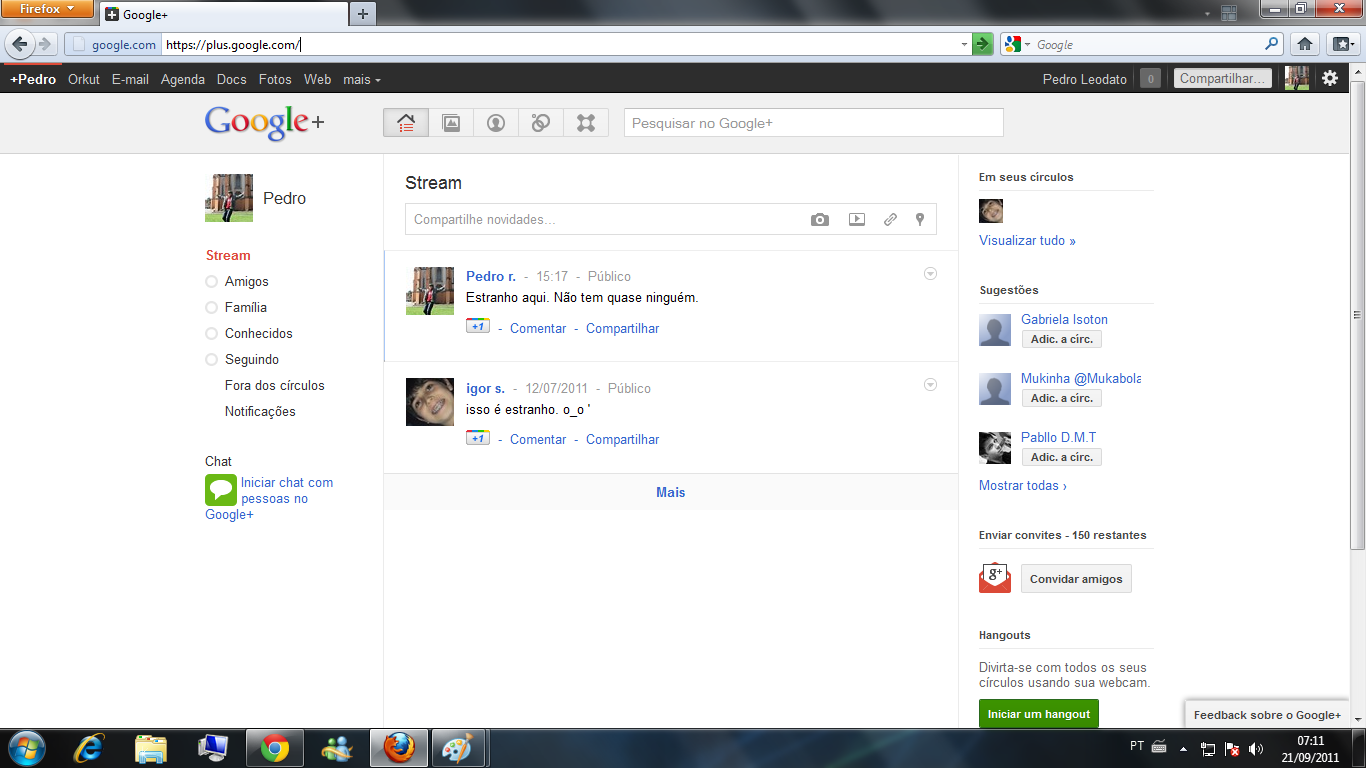Open Windows Explorer folder on taskbar
Viewport: 1366px width, 768px height.
tap(152, 748)
